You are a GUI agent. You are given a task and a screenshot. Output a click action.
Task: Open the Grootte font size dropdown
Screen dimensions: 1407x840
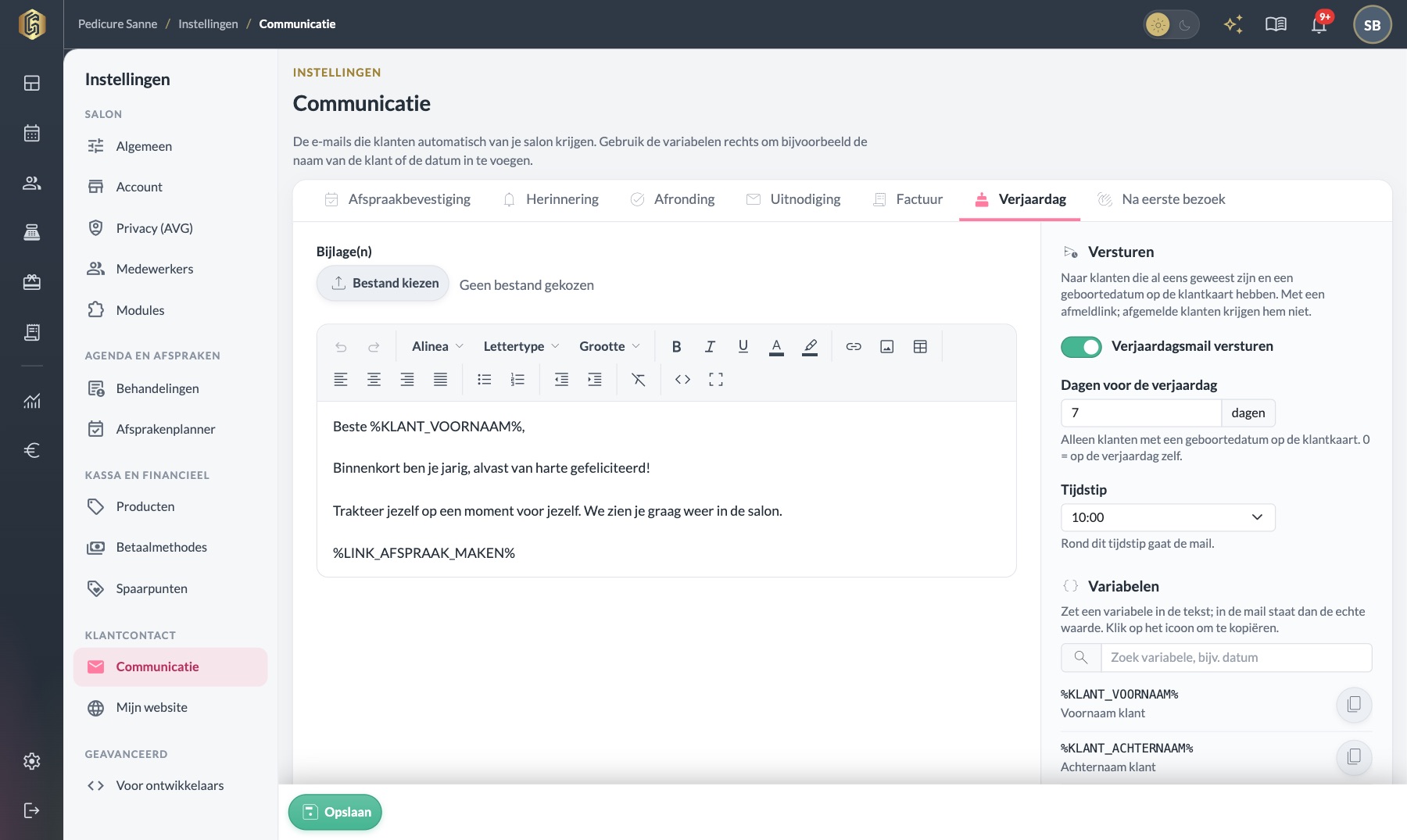pos(610,346)
